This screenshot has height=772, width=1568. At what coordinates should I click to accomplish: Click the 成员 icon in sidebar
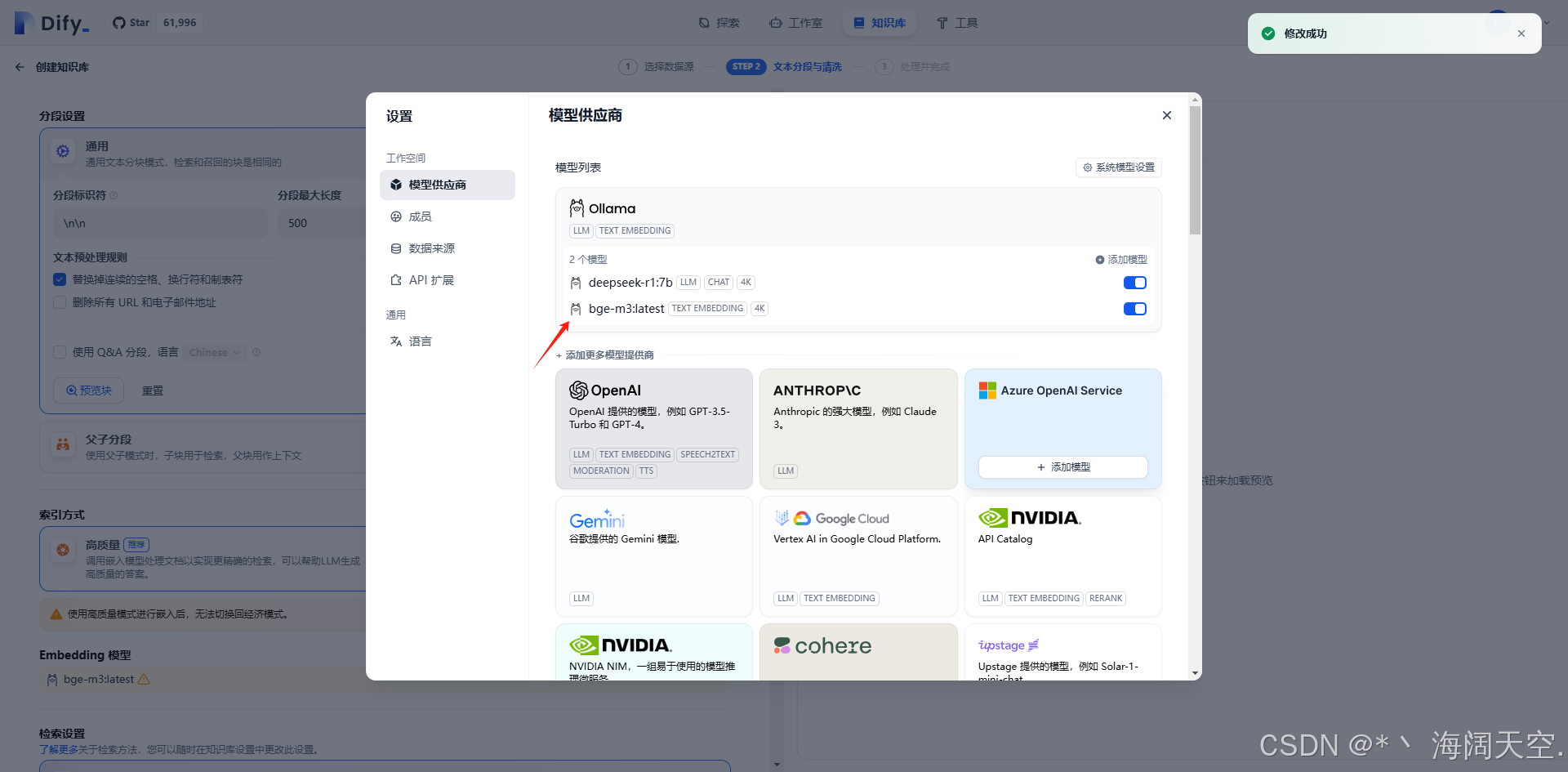tap(396, 216)
